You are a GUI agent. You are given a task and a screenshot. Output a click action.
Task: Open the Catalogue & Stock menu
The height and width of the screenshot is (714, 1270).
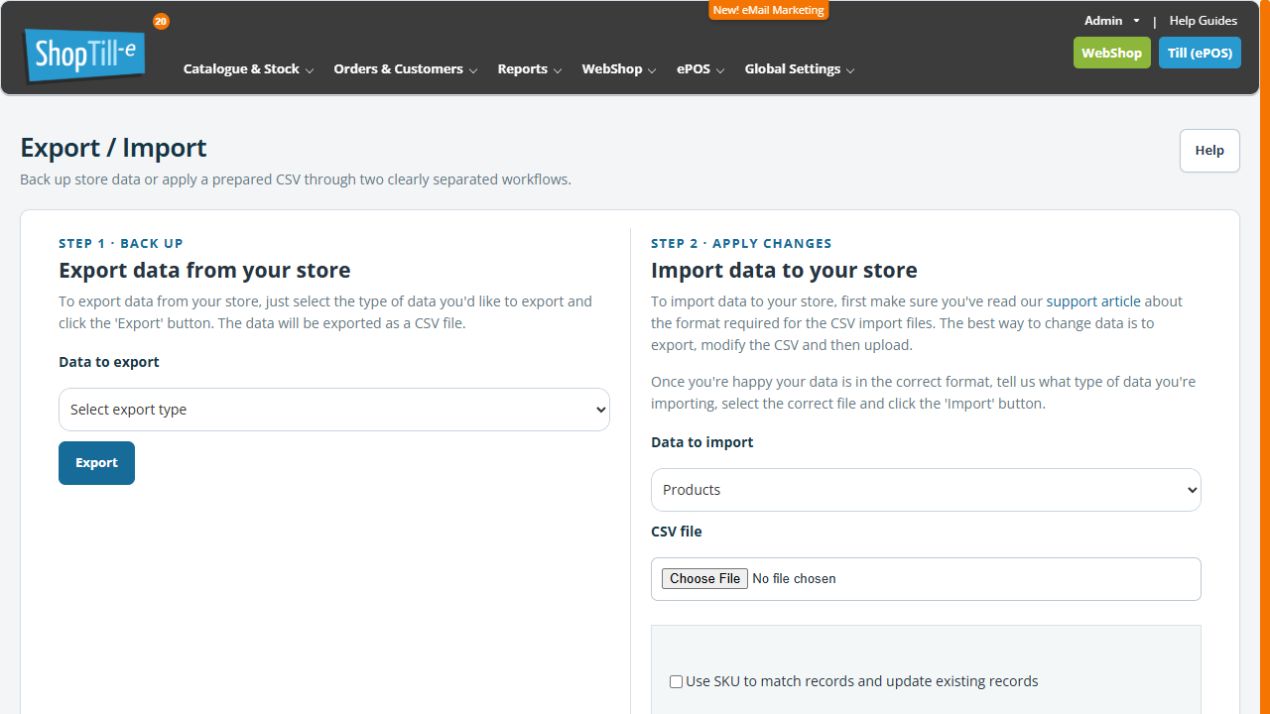[x=248, y=69]
